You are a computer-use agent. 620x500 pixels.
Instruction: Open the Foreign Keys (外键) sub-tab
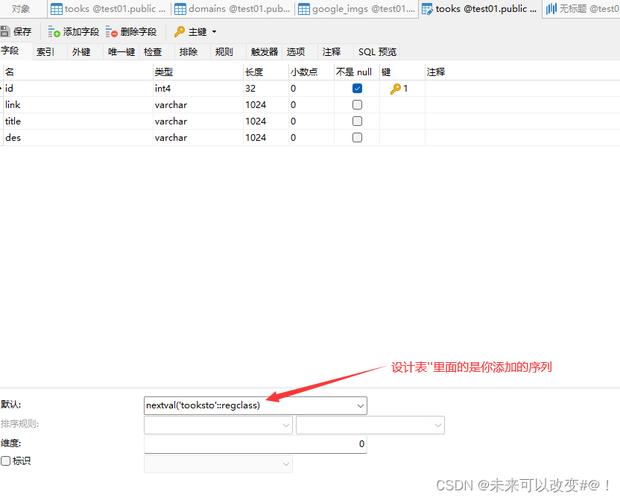[81, 52]
